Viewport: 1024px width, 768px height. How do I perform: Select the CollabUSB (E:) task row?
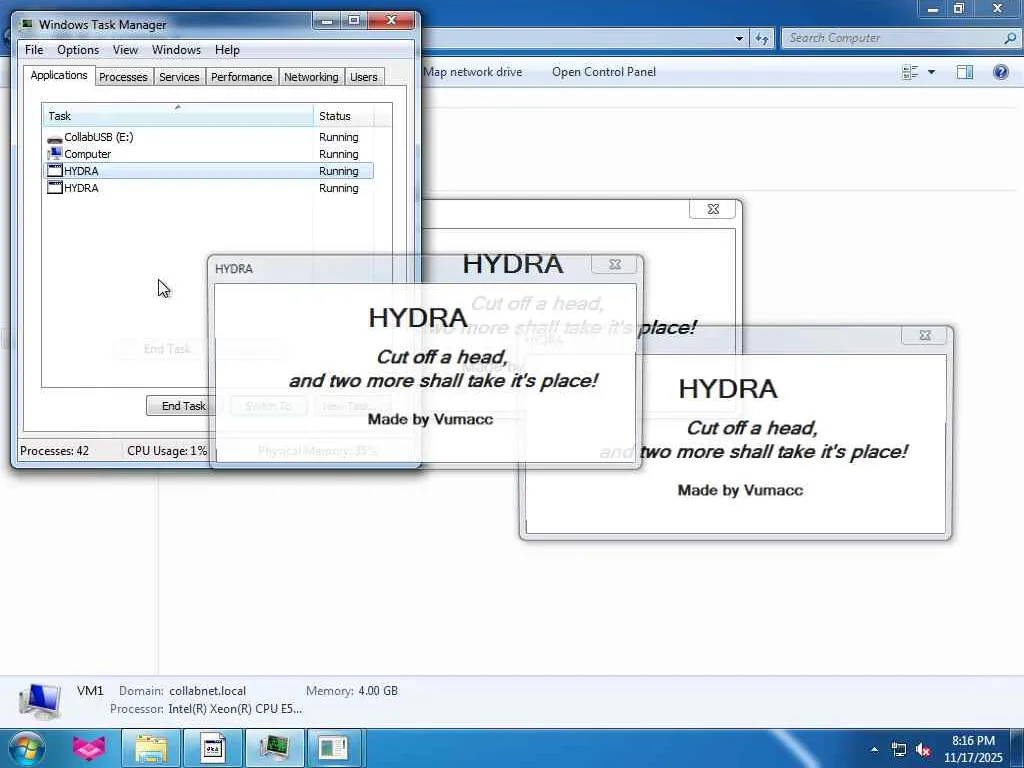click(208, 137)
